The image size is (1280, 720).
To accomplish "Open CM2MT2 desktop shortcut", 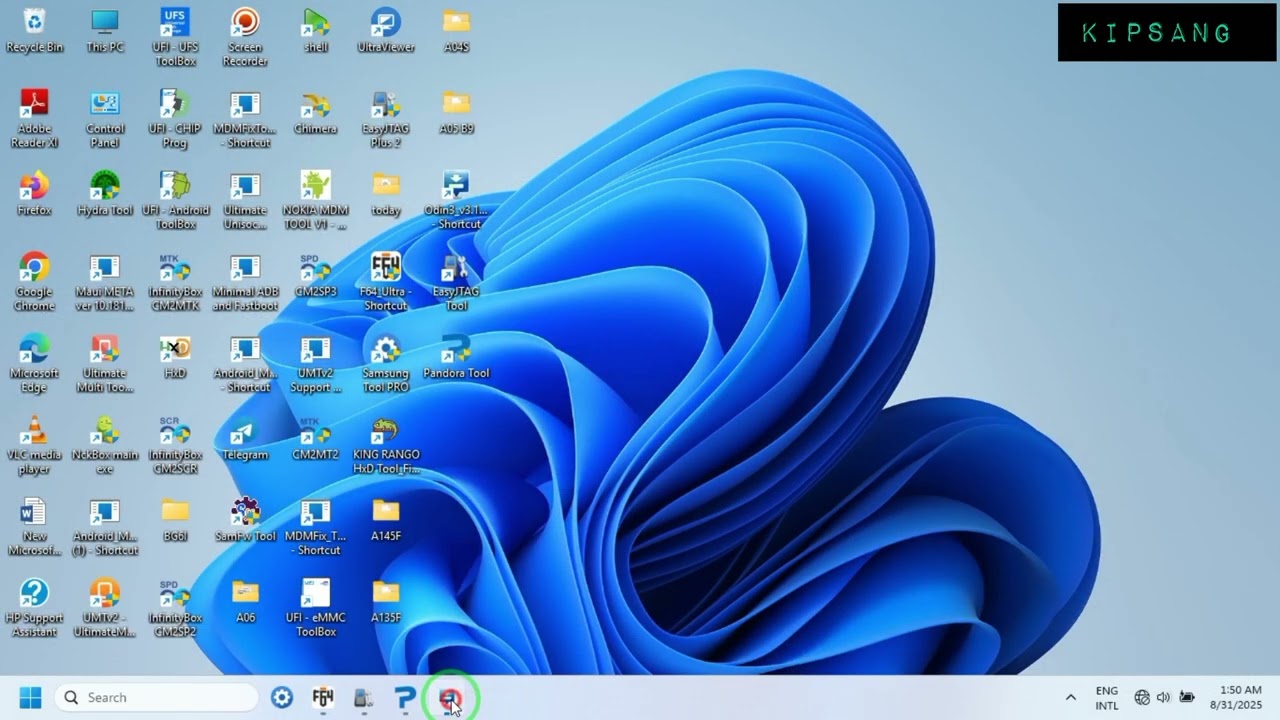I will click(316, 438).
